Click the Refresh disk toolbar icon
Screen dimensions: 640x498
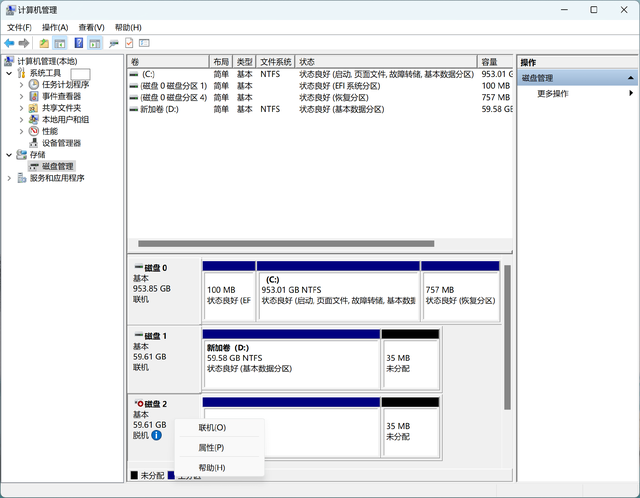click(114, 43)
